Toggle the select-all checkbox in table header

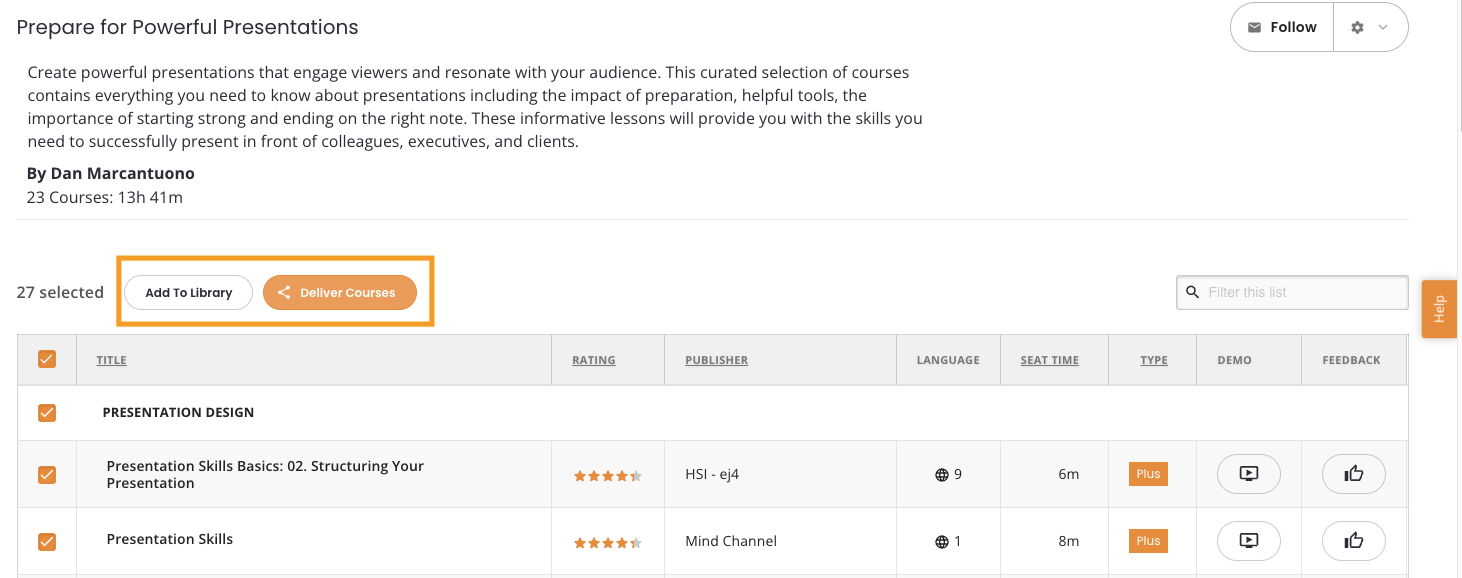(47, 359)
